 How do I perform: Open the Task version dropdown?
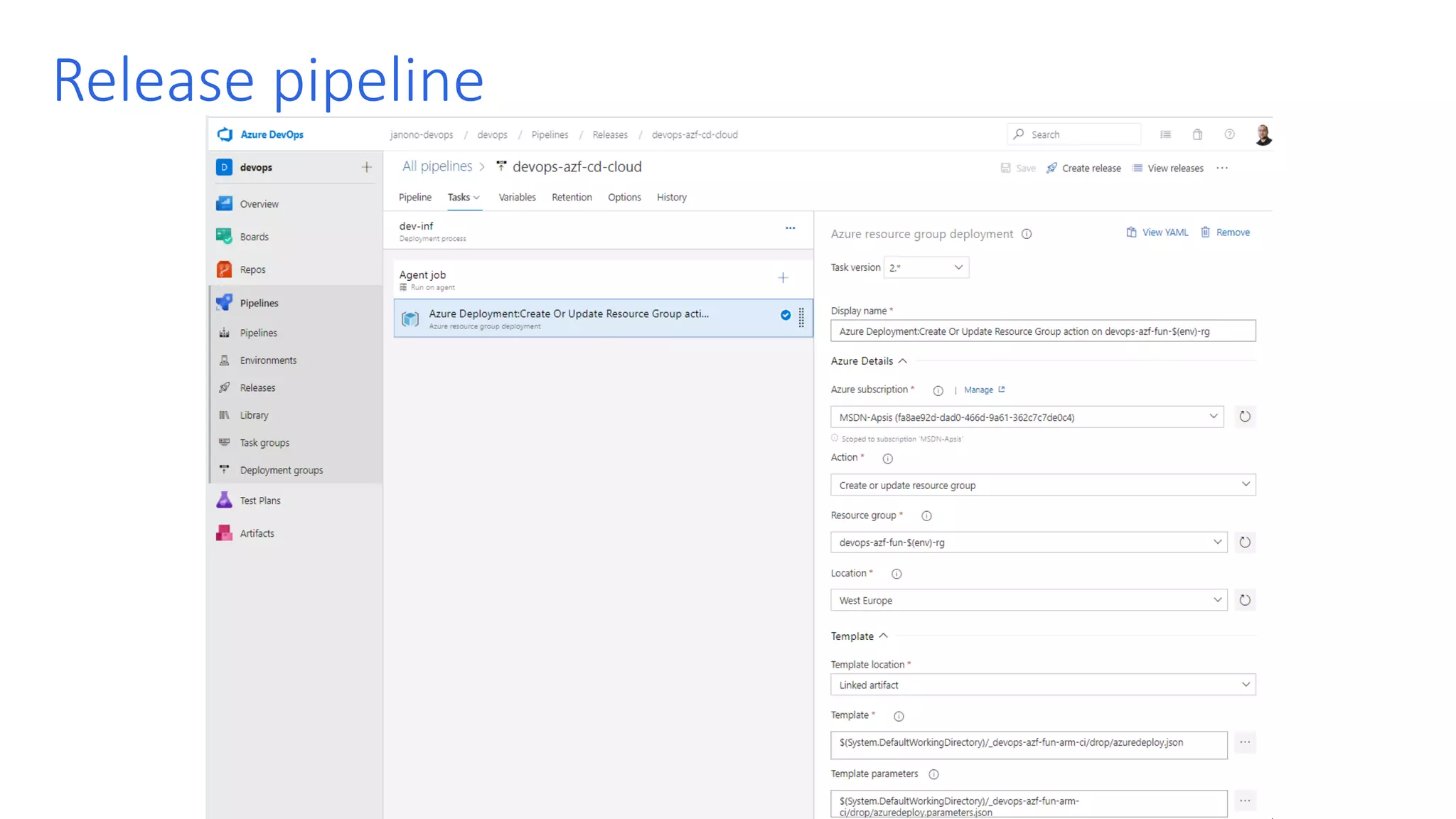(x=926, y=267)
